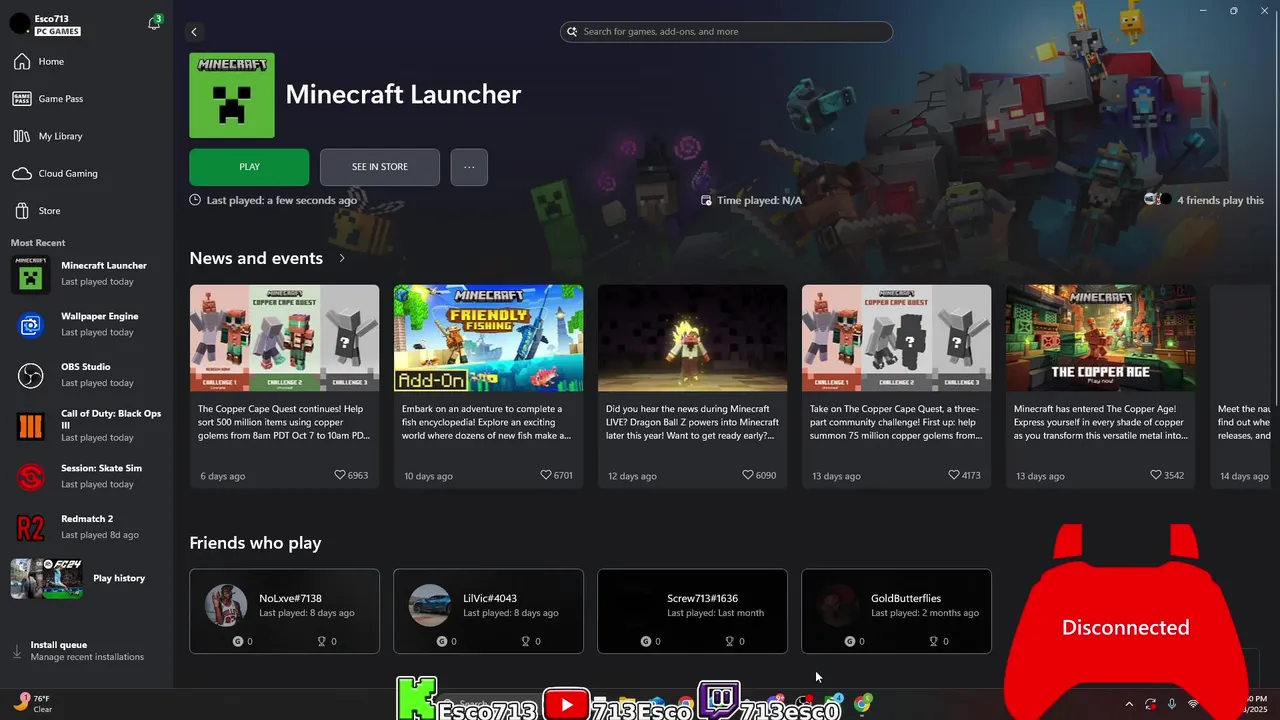Click the microphone icon in system tray

(x=1172, y=704)
